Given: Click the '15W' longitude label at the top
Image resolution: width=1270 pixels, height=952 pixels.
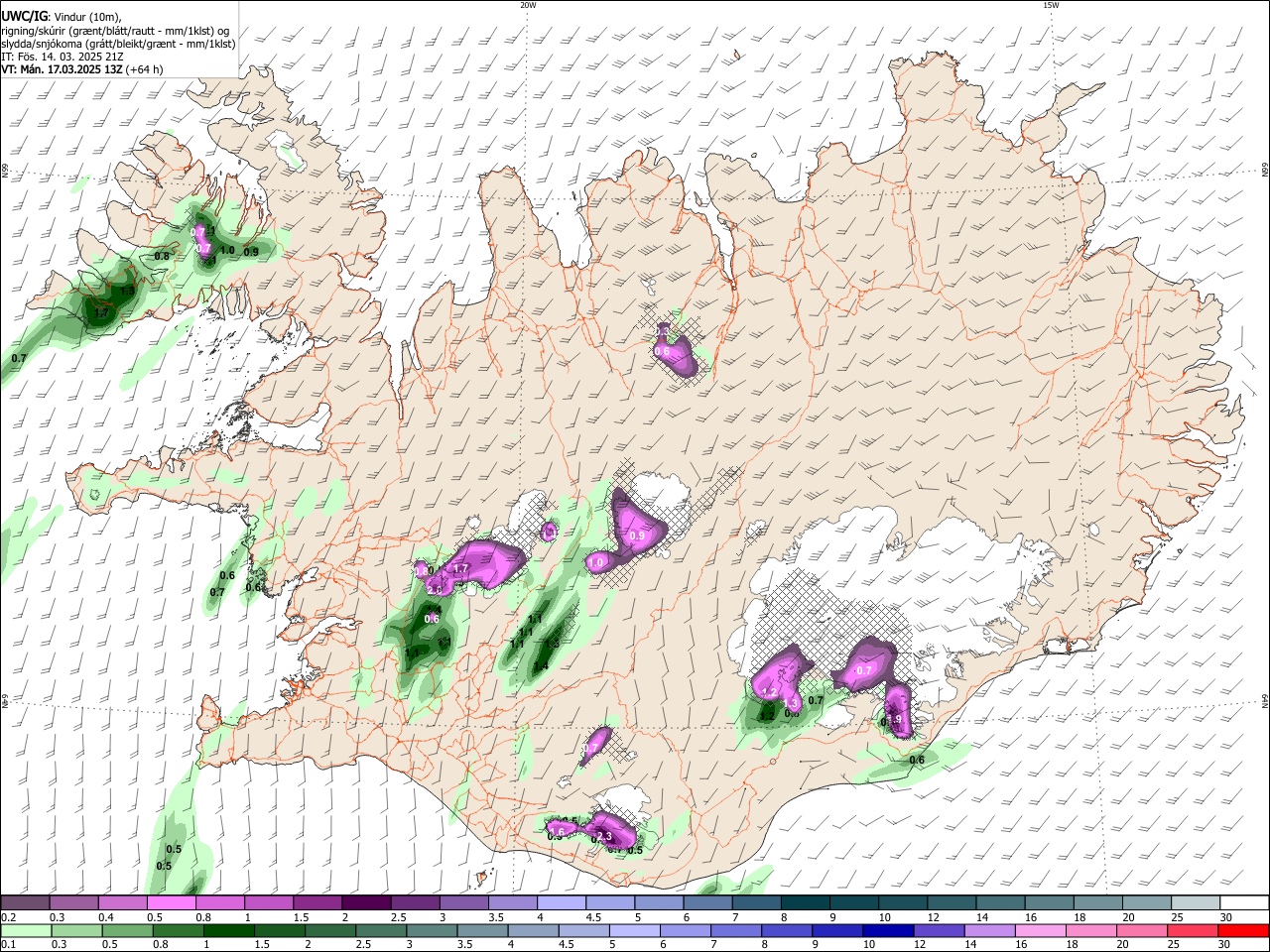Looking at the screenshot, I should pyautogui.click(x=1051, y=5).
